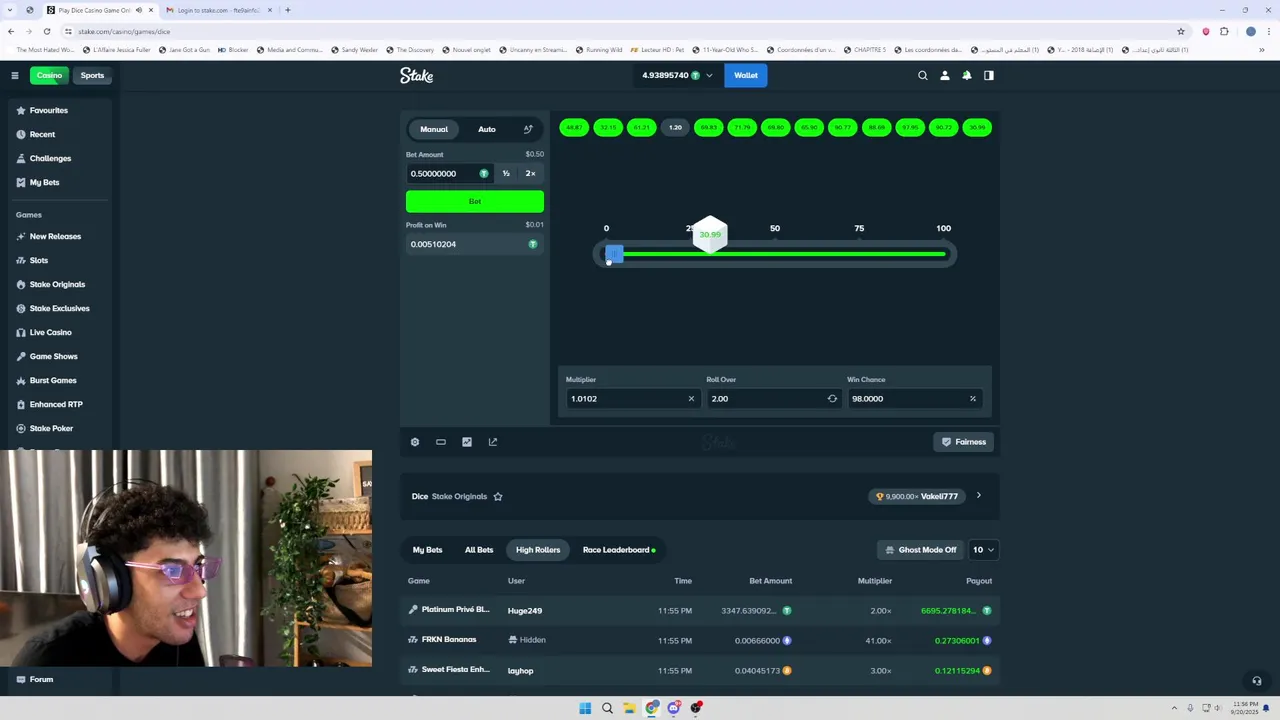This screenshot has width=1280, height=720.
Task: Select Manual betting mode
Action: 434,129
